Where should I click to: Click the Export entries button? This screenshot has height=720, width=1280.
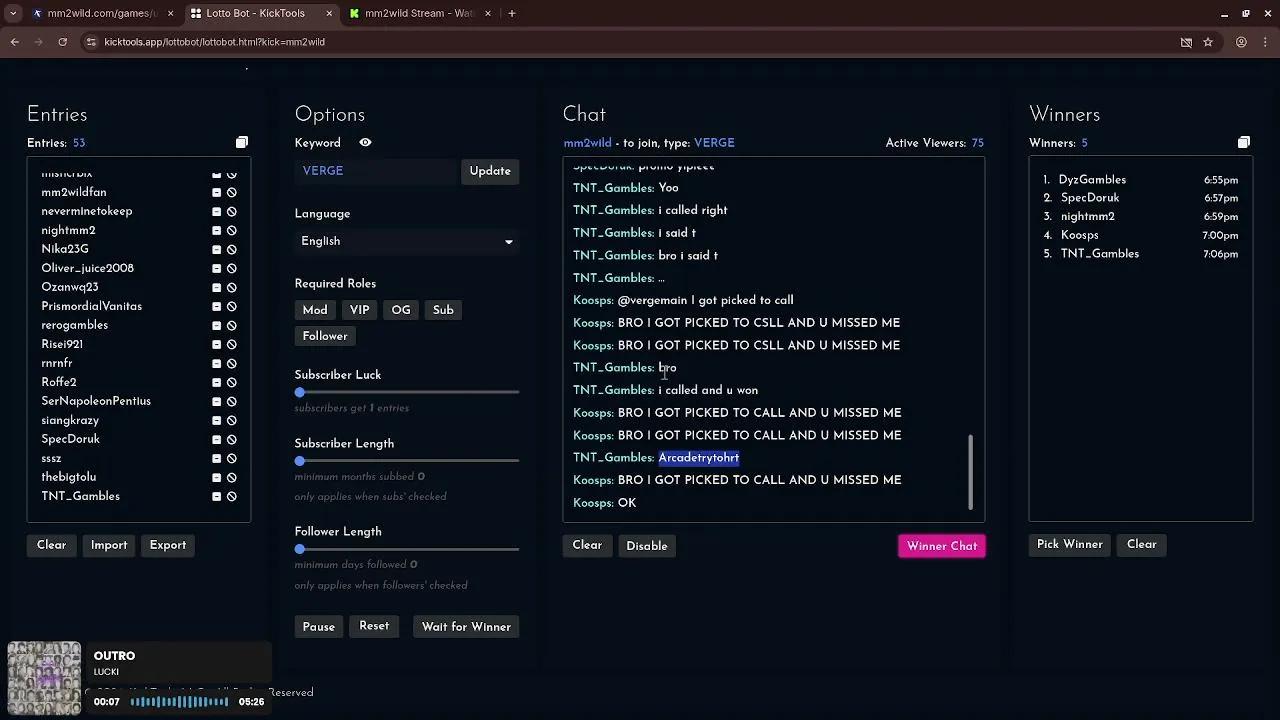(x=168, y=545)
